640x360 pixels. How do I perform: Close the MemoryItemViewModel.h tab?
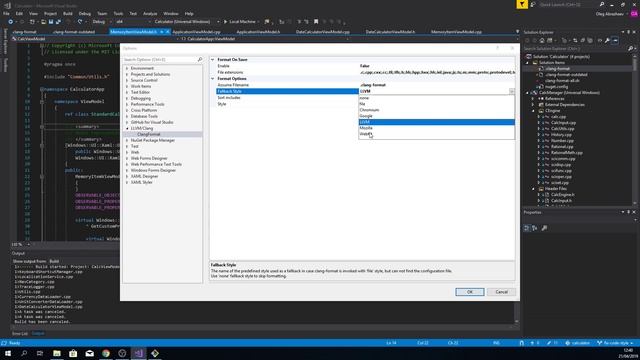167,31
